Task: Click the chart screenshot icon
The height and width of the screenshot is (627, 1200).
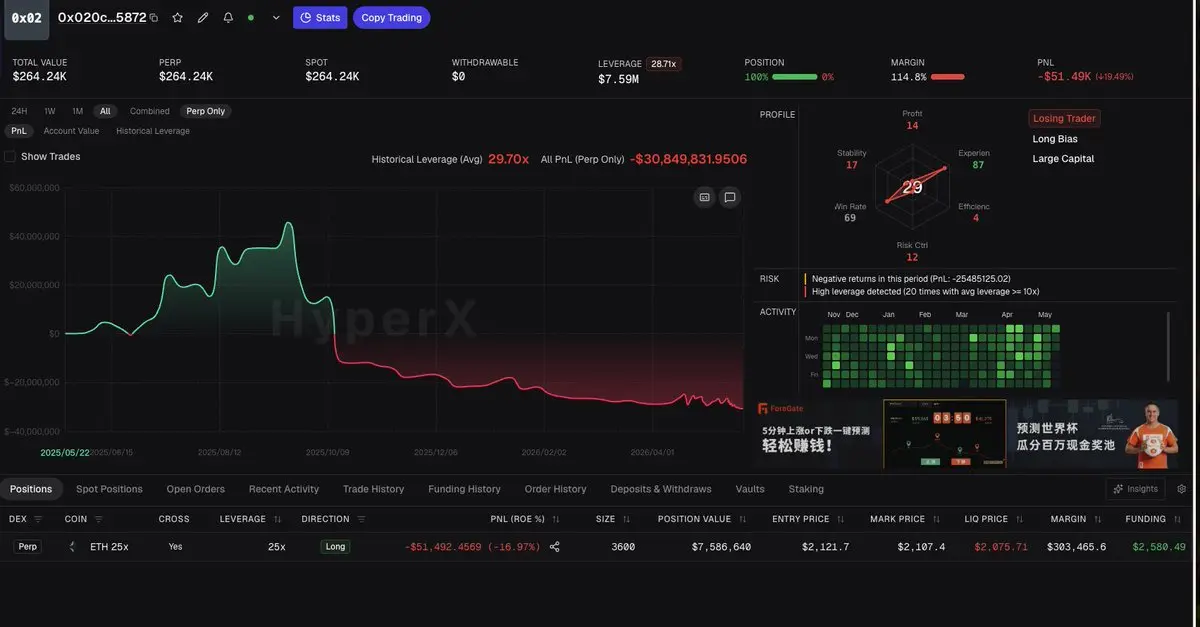Action: pyautogui.click(x=704, y=197)
